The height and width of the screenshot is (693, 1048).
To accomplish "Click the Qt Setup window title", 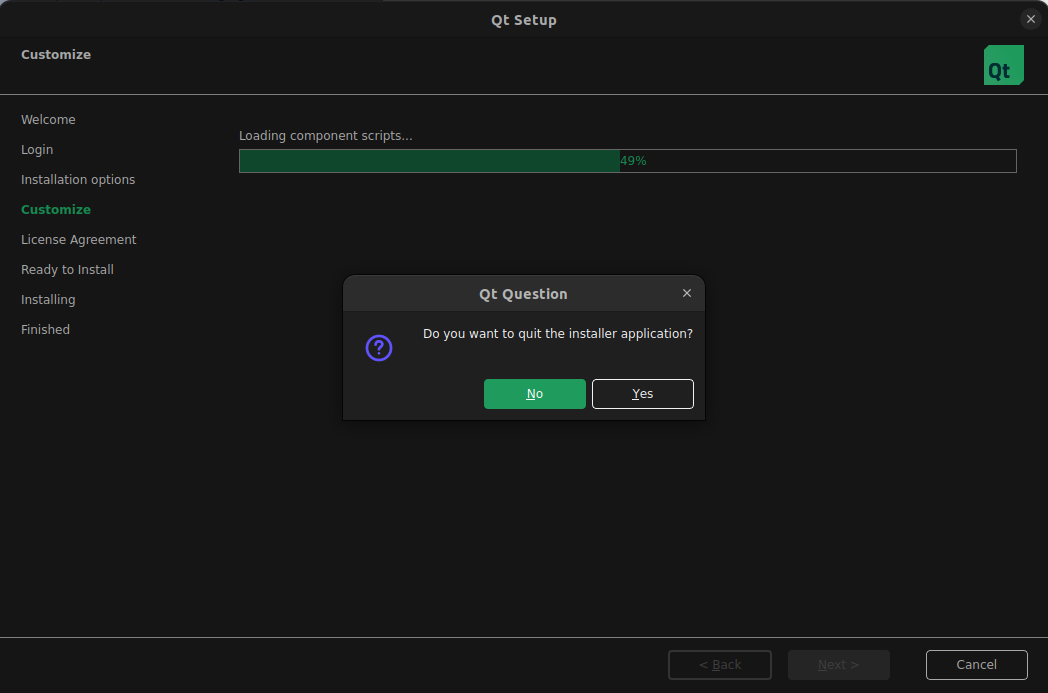I will click(x=523, y=20).
